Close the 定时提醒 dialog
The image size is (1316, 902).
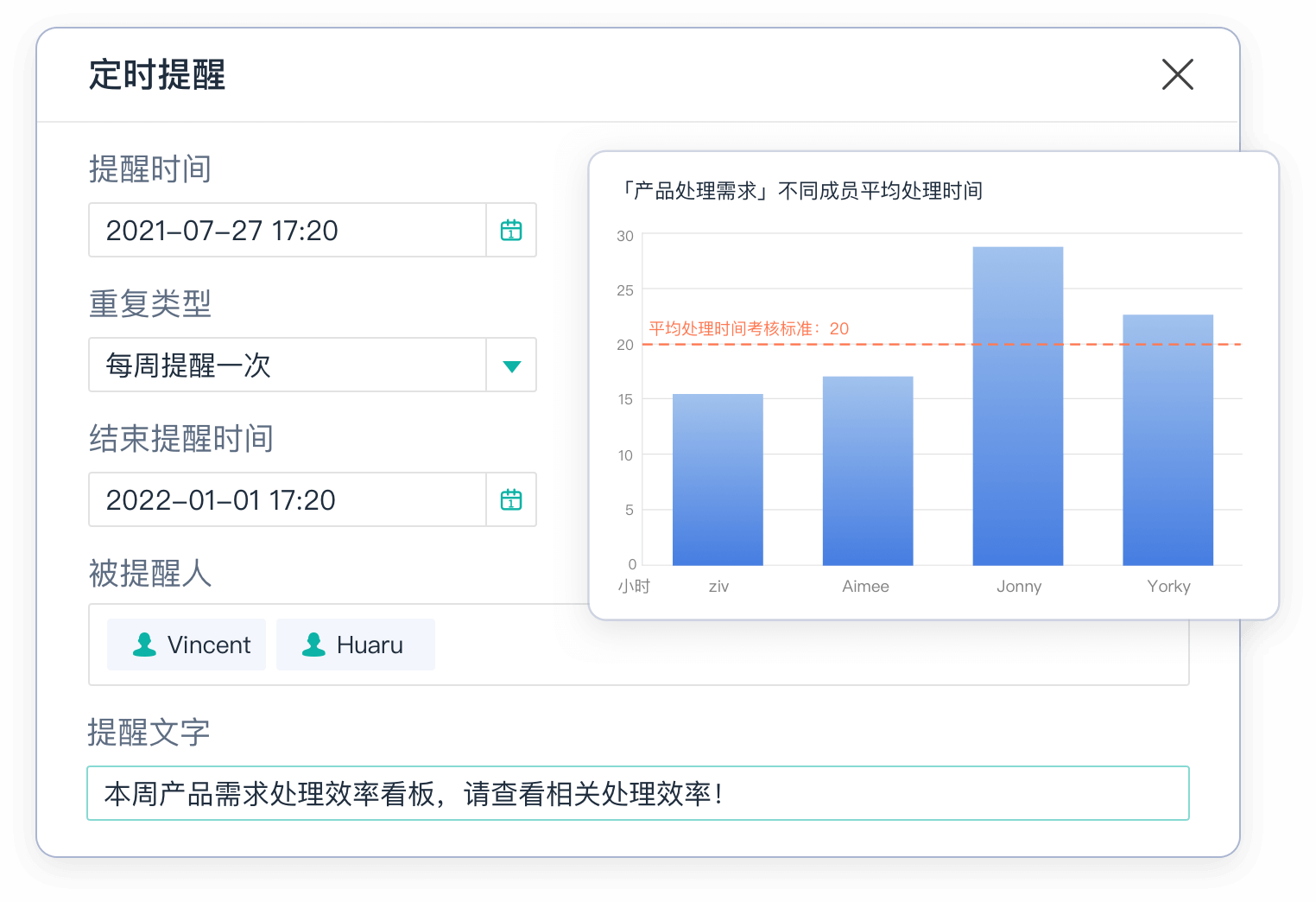(x=1177, y=75)
